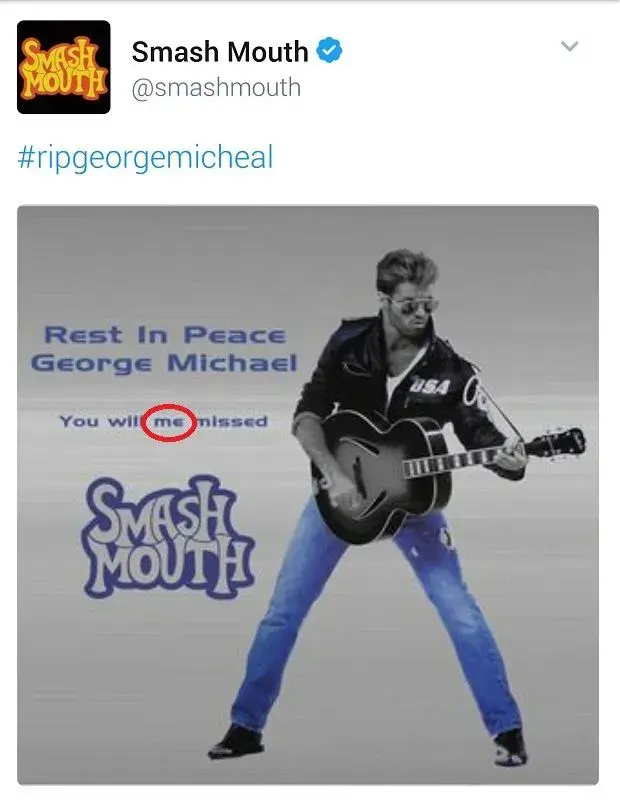
Task: Expand the tweet options chevron
Action: tap(569, 46)
